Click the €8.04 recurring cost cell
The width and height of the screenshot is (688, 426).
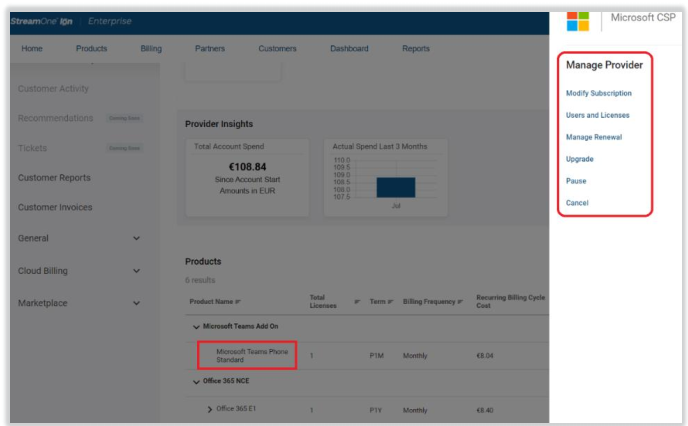[x=485, y=355]
